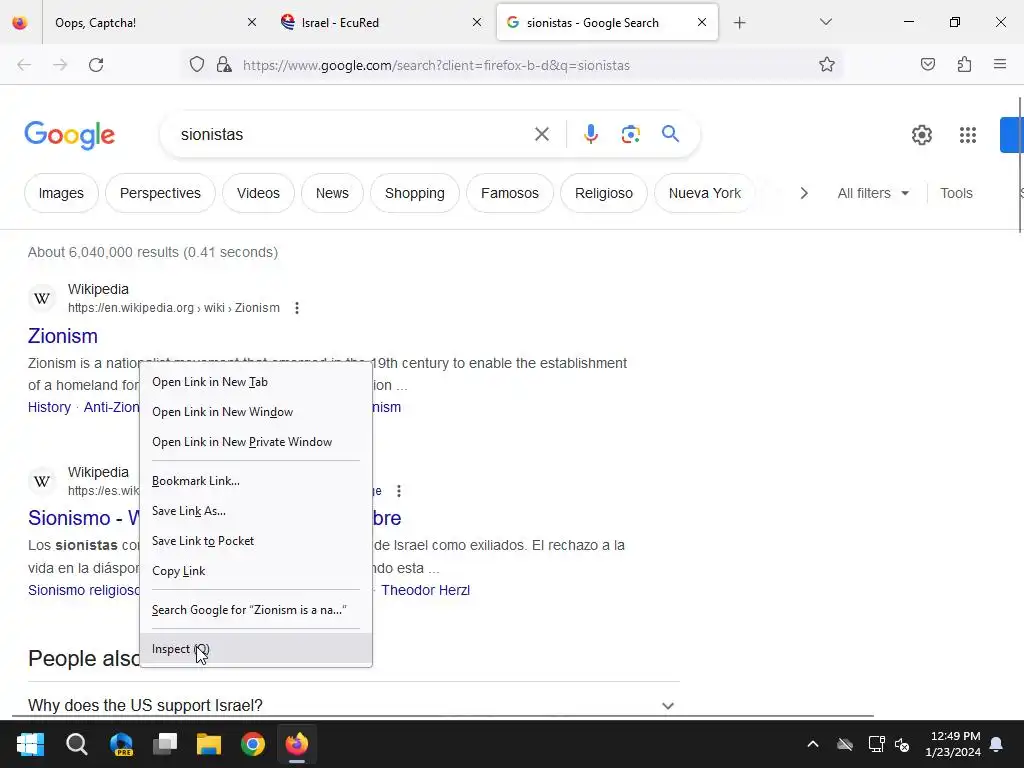This screenshot has width=1024, height=768.
Task: Open the Zionism result title link
Action: coord(63,336)
